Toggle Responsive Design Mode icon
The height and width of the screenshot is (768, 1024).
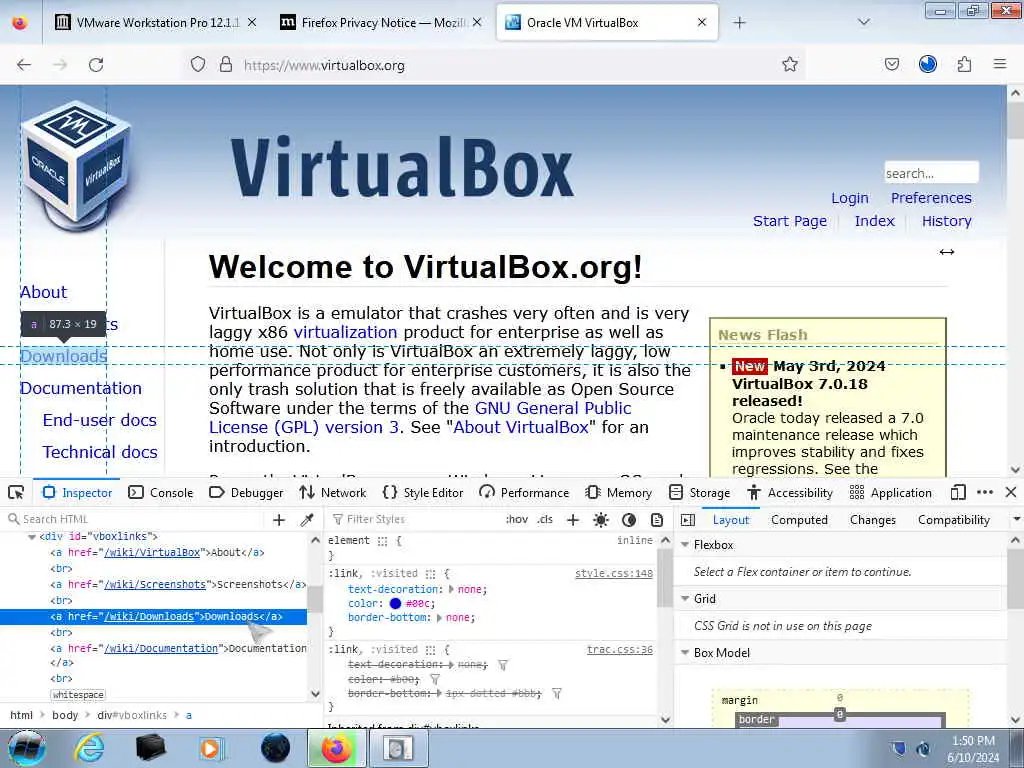coord(958,492)
